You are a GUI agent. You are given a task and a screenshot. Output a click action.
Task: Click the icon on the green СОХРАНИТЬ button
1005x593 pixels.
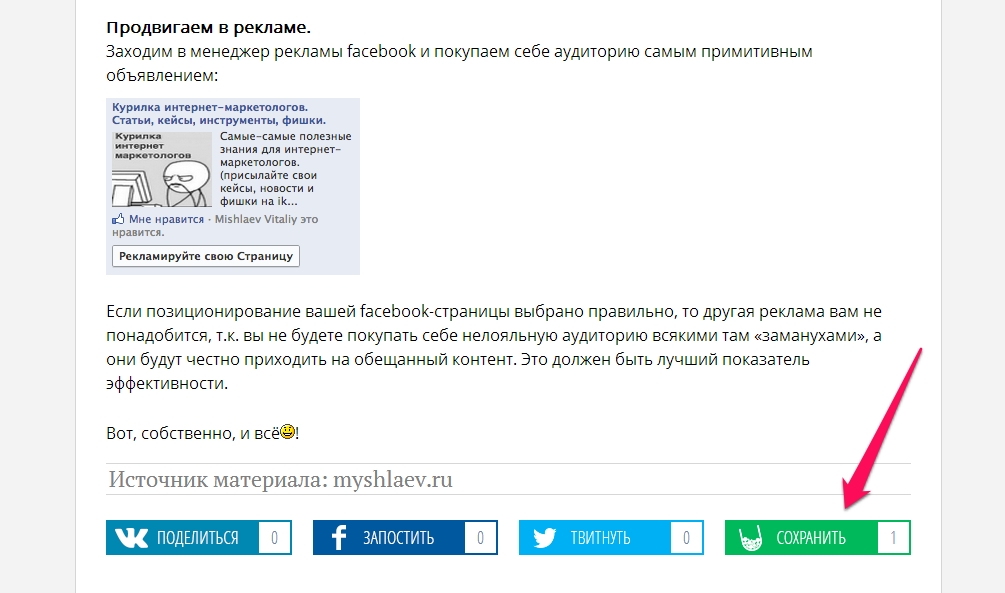(x=750, y=538)
